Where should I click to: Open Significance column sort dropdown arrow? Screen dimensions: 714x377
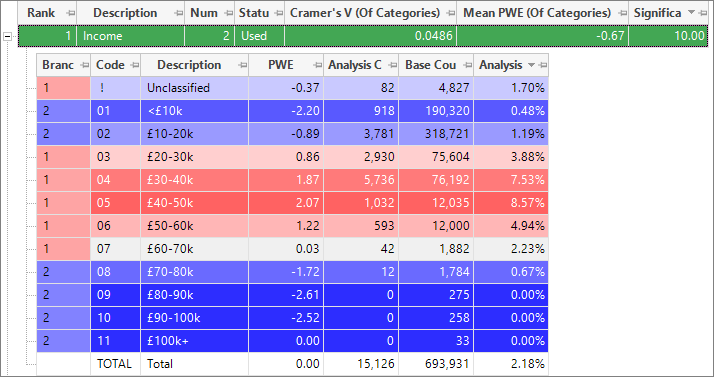point(691,13)
